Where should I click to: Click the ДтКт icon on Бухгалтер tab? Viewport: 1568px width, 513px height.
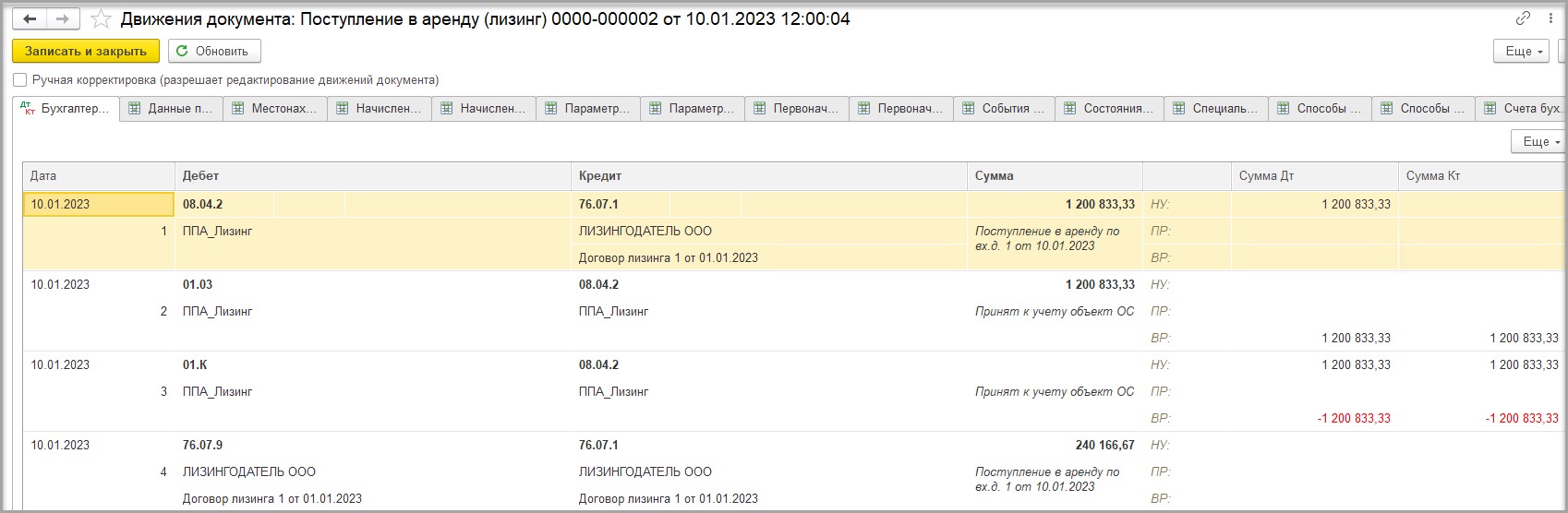point(29,109)
